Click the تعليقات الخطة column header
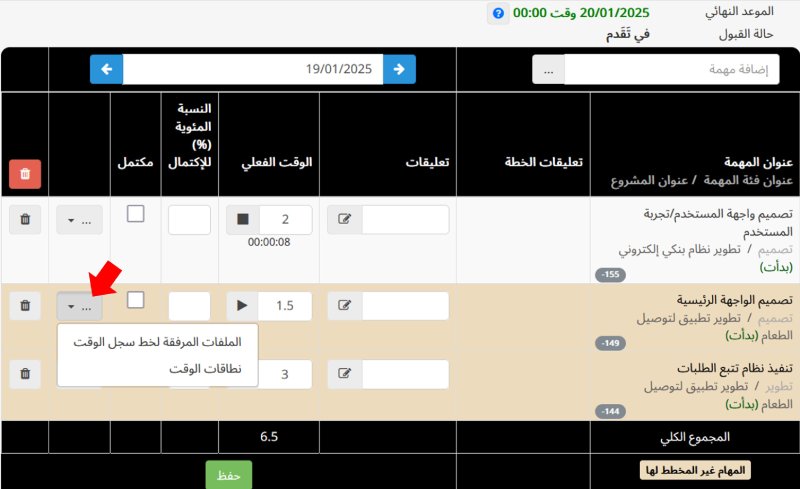800x489 pixels. (x=543, y=162)
